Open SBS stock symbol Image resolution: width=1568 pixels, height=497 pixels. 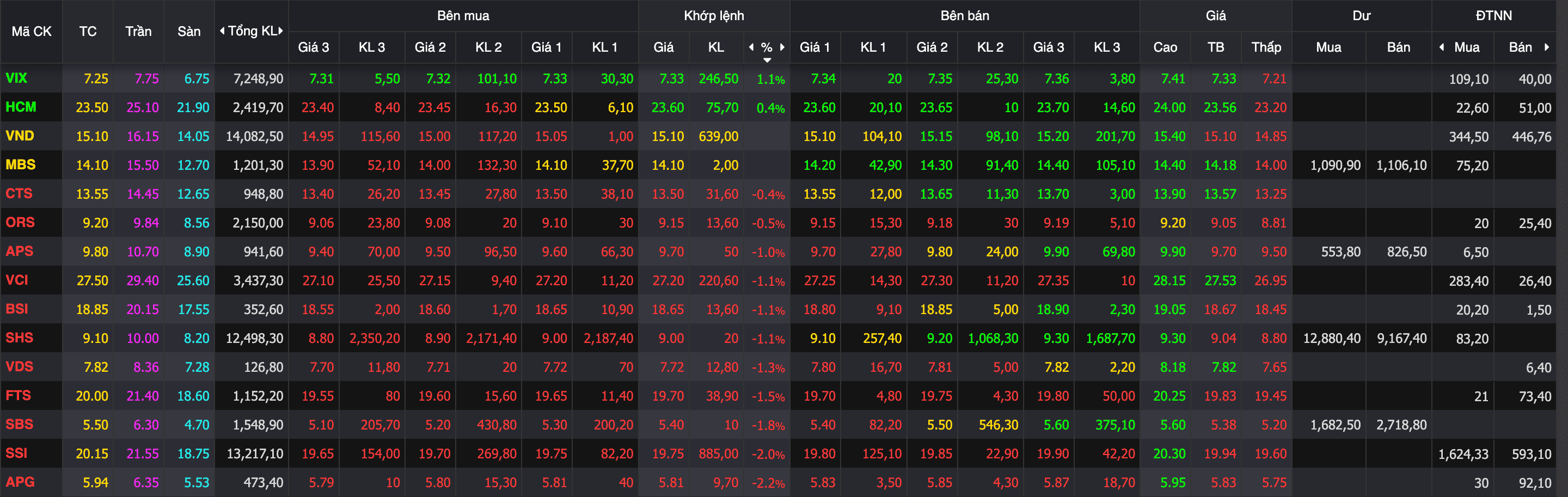pos(20,424)
